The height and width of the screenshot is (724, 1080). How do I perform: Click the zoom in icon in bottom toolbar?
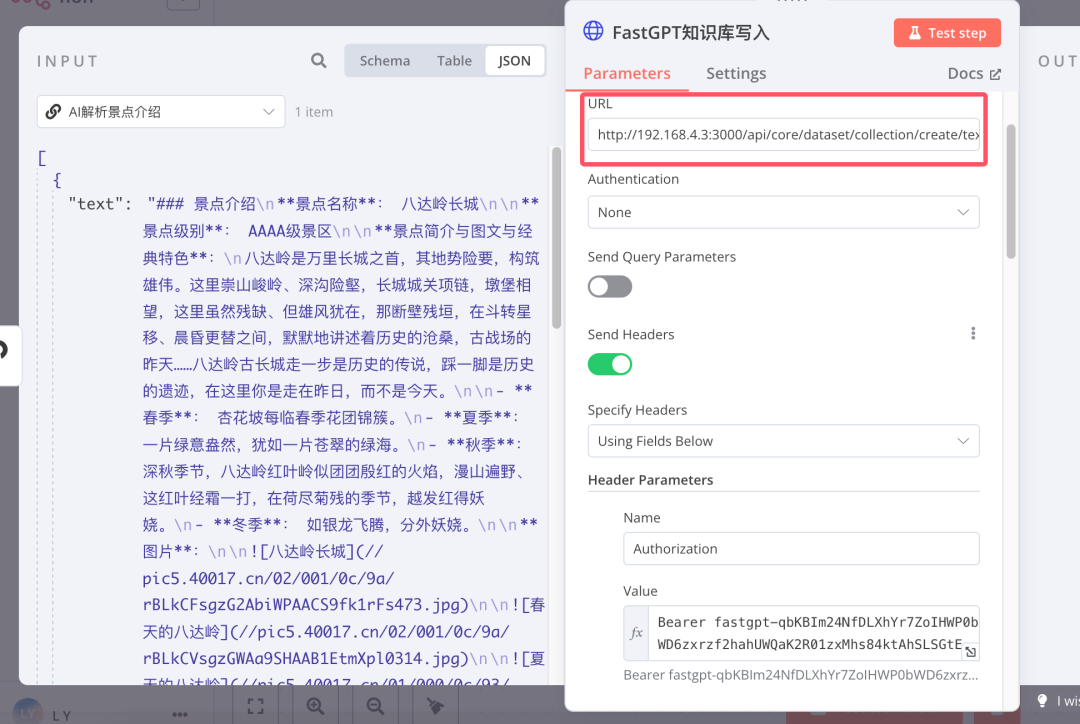(x=315, y=705)
